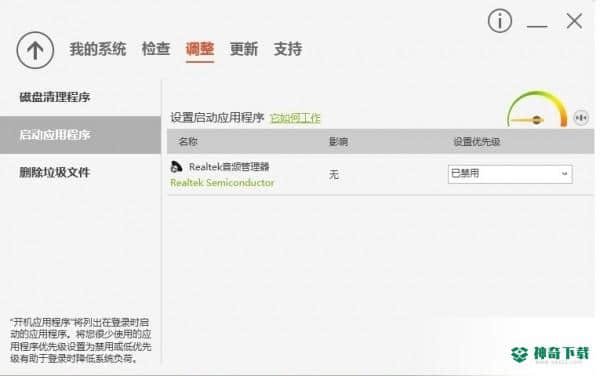Click the performance gauge meter

(x=537, y=109)
